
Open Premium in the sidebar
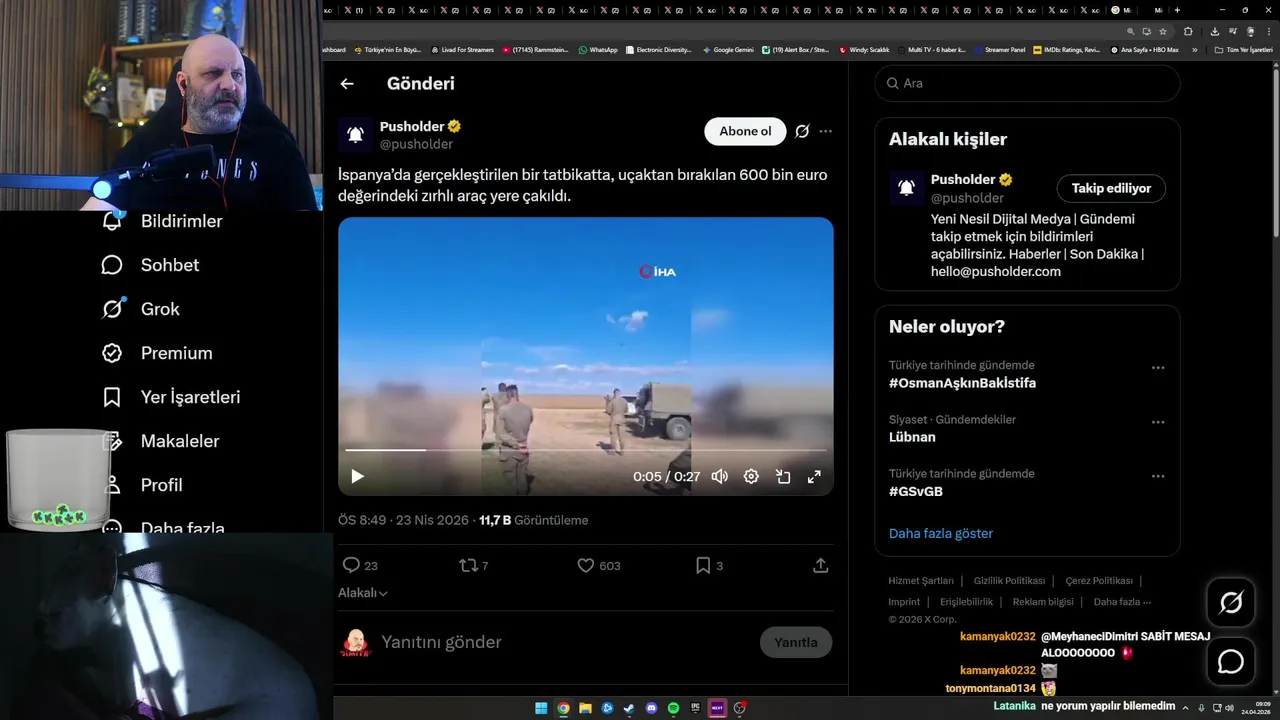coord(157,353)
